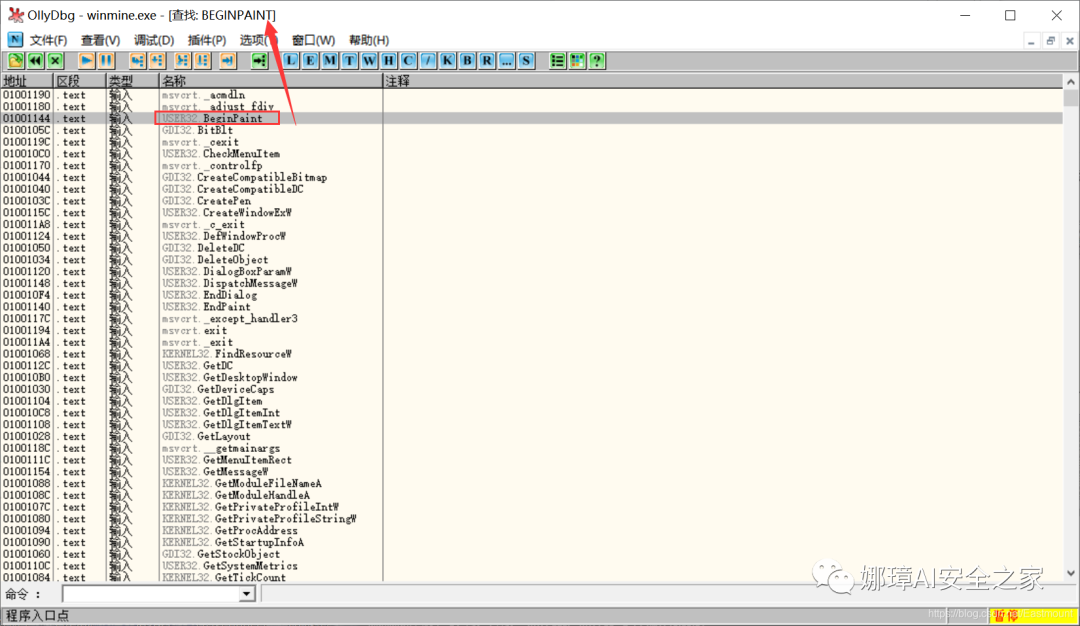Click the Restart program rewind icon

click(36, 61)
